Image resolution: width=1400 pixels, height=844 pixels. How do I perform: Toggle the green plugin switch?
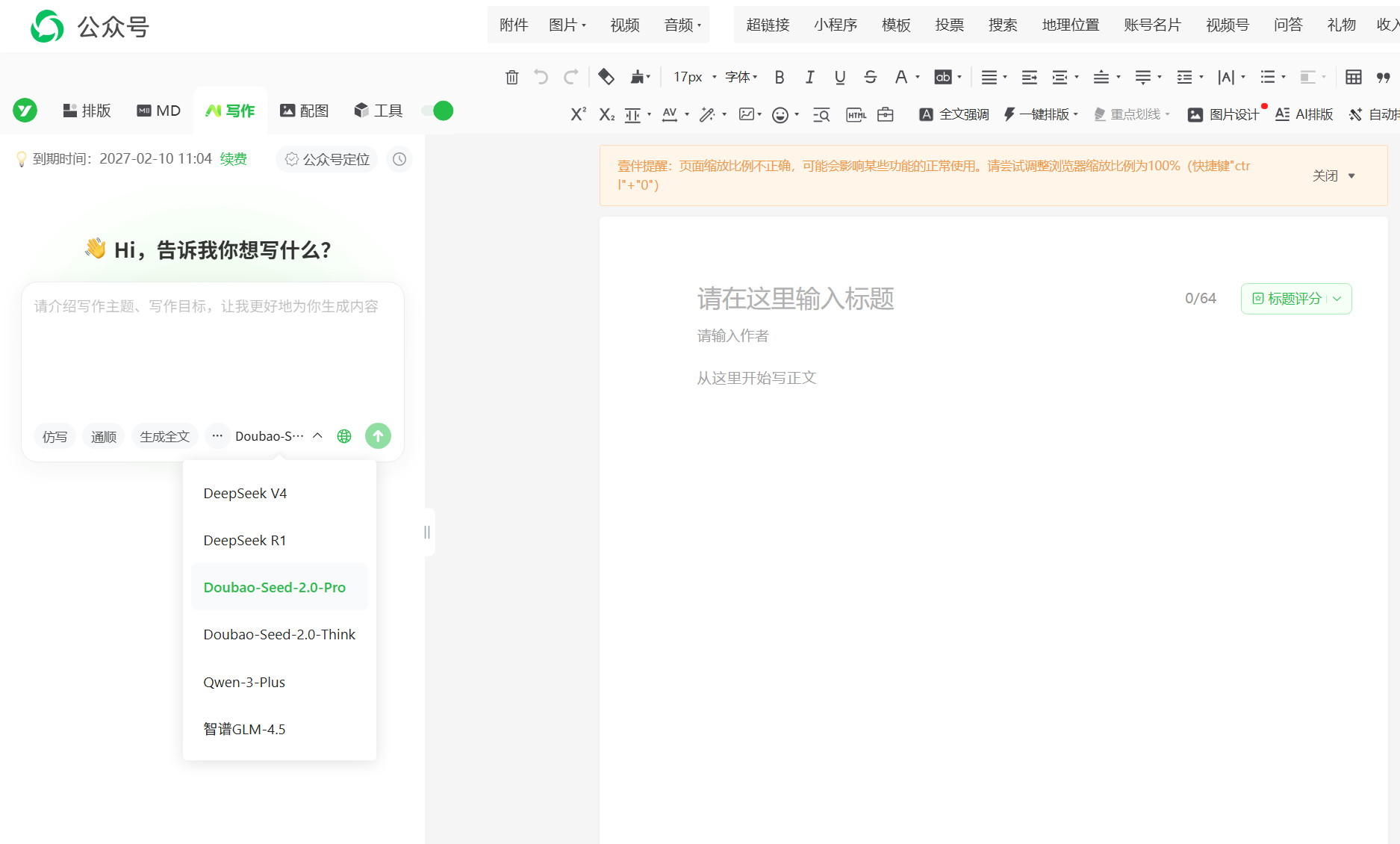point(438,111)
